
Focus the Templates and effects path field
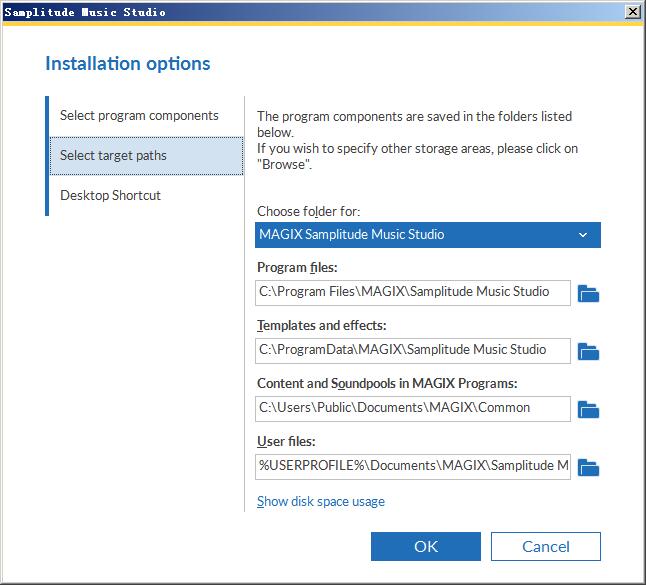coord(413,351)
